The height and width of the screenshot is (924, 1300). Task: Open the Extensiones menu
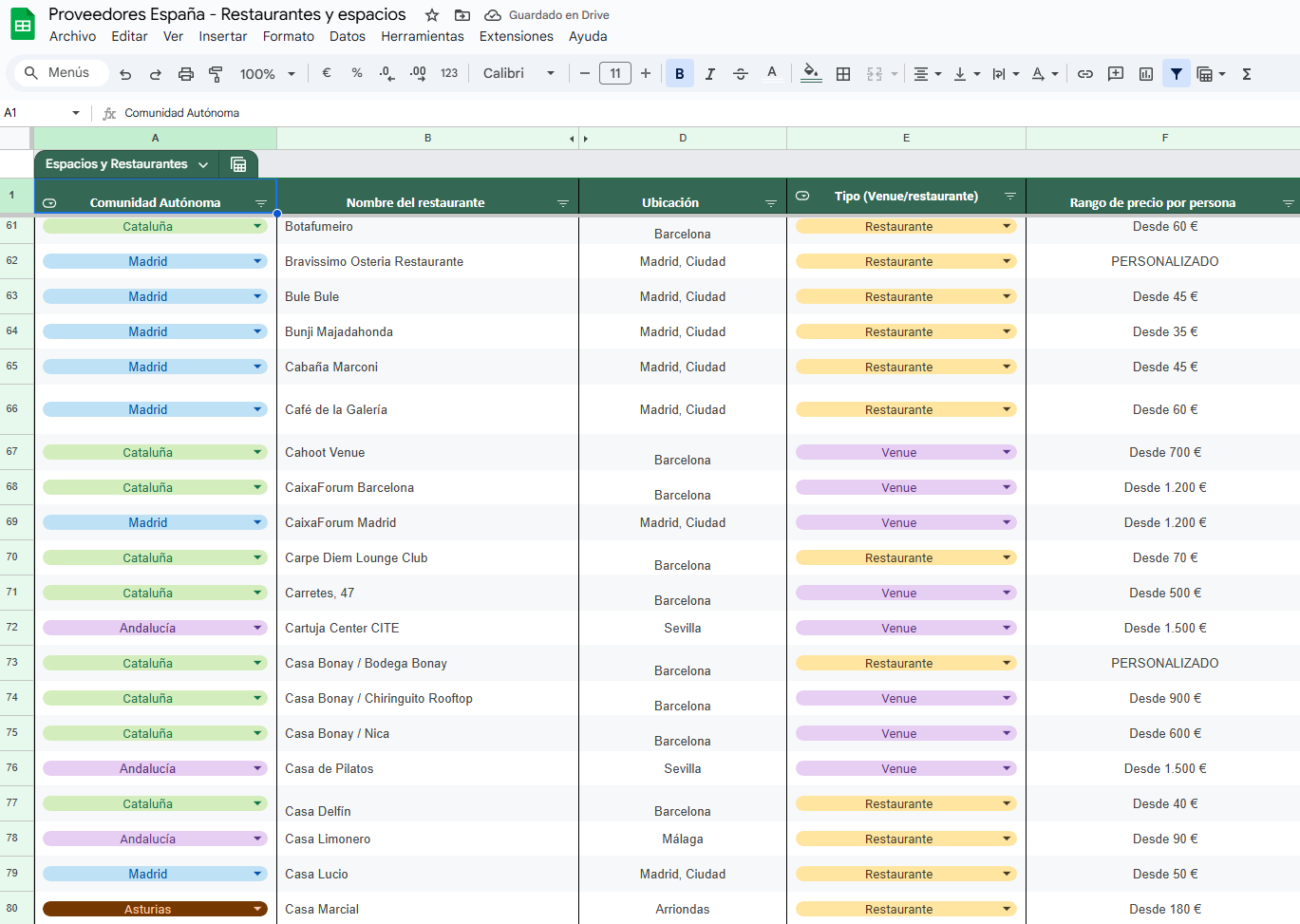(x=516, y=36)
